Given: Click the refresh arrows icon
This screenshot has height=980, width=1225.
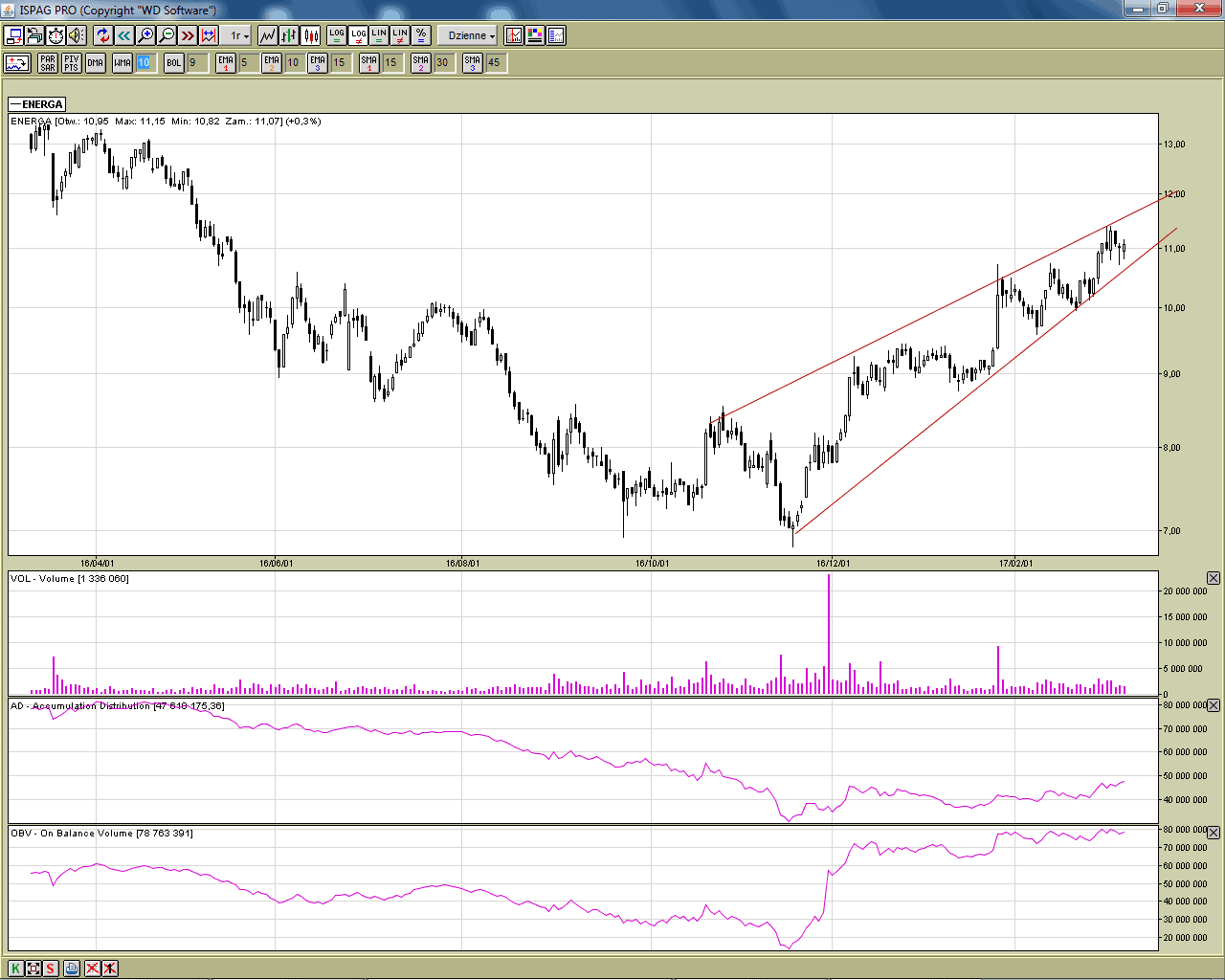Looking at the screenshot, I should [102, 35].
